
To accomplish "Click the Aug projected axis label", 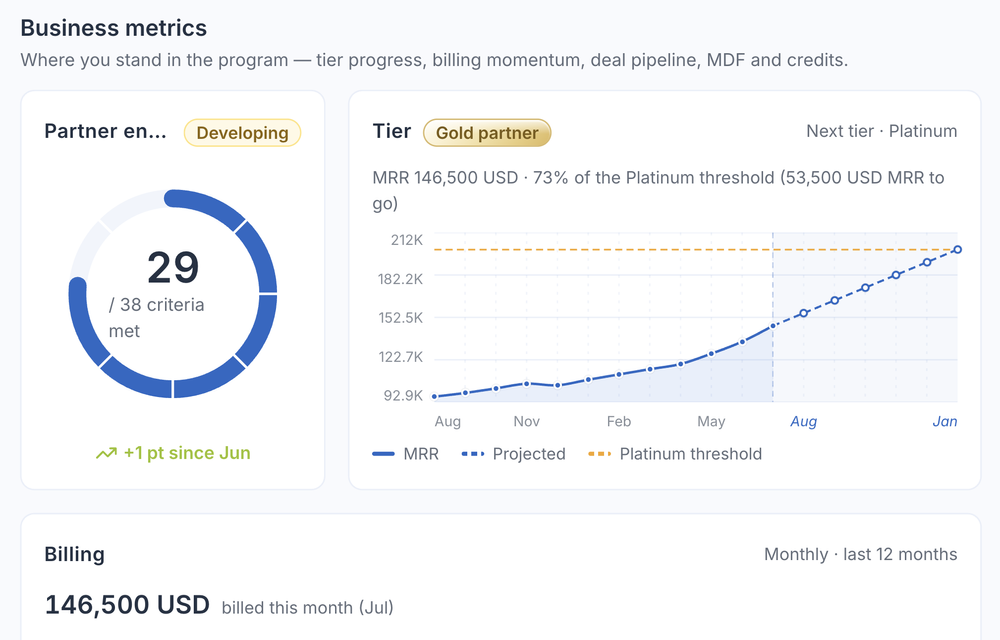I will click(x=804, y=421).
